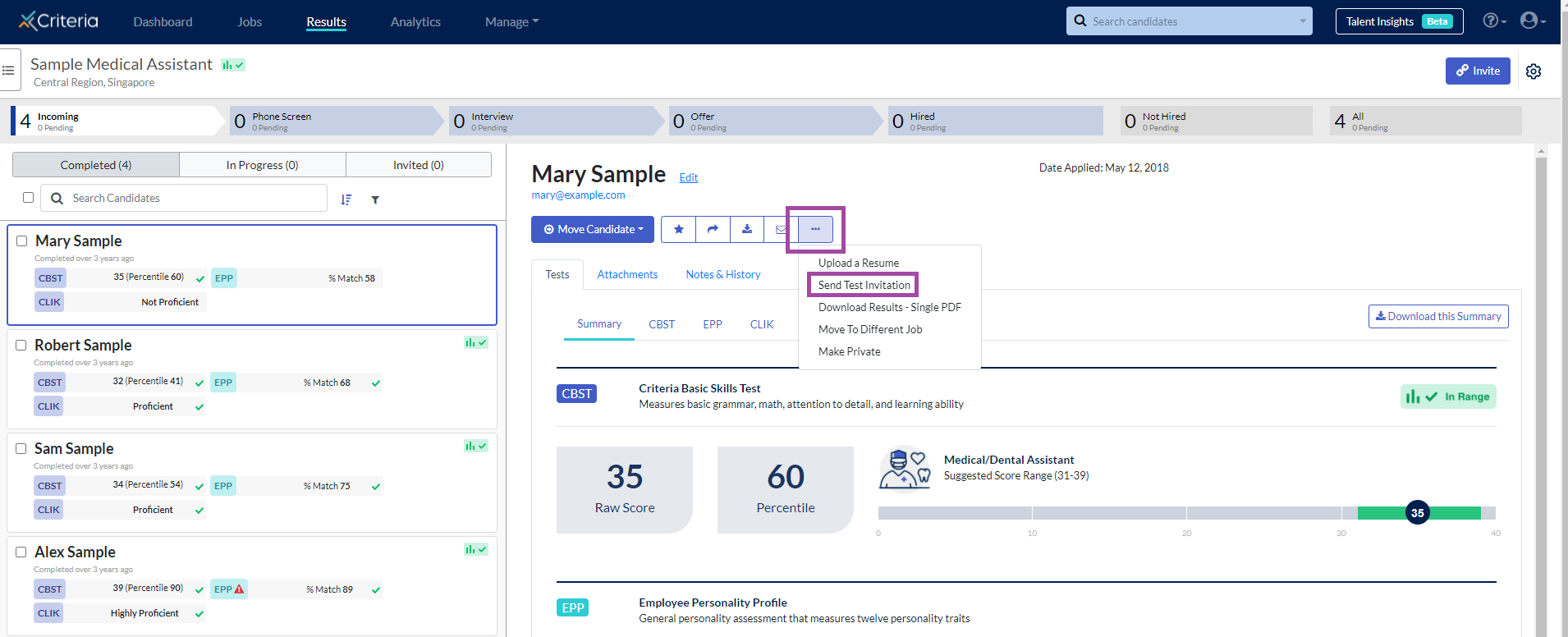Check the Robert Sample checkbox

(21, 346)
